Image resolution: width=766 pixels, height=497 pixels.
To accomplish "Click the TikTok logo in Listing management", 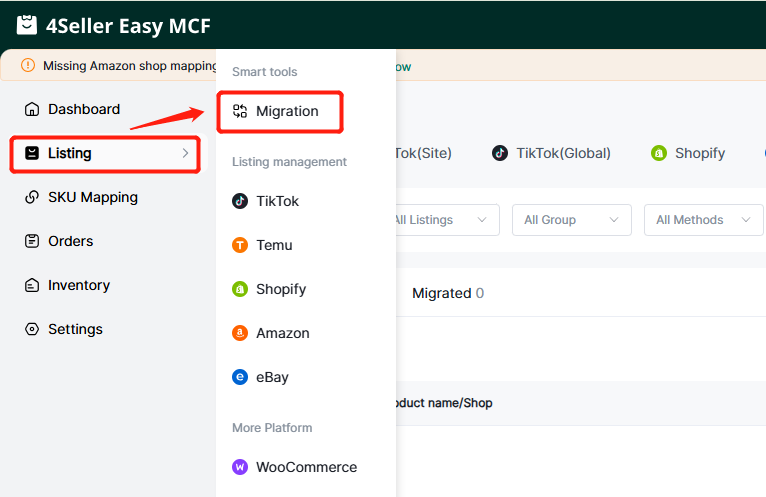I will [x=240, y=201].
